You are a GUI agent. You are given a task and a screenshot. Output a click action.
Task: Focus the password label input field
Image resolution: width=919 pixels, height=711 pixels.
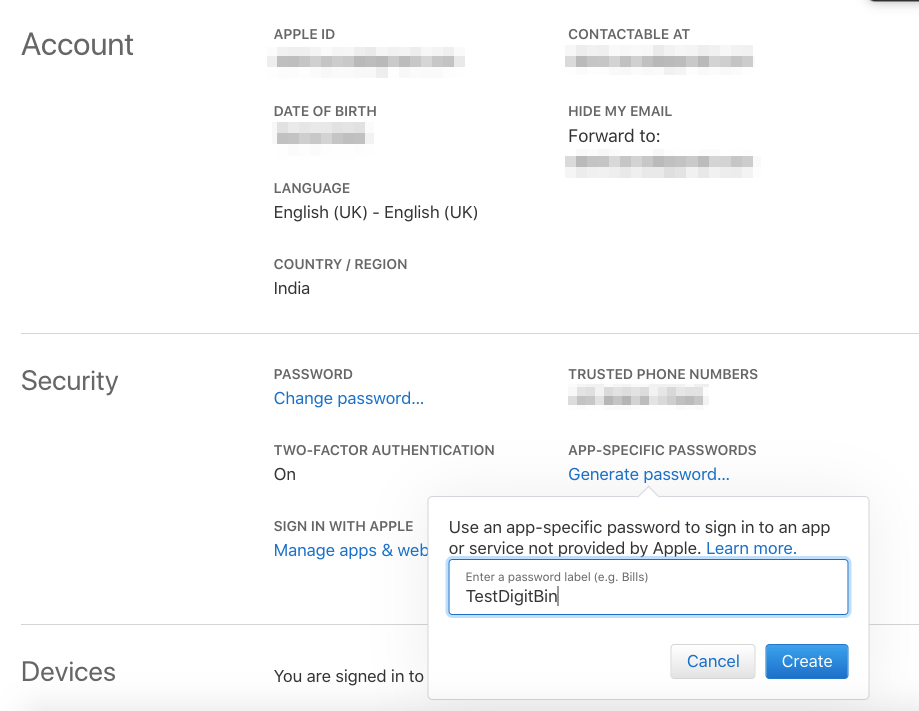[x=648, y=587]
